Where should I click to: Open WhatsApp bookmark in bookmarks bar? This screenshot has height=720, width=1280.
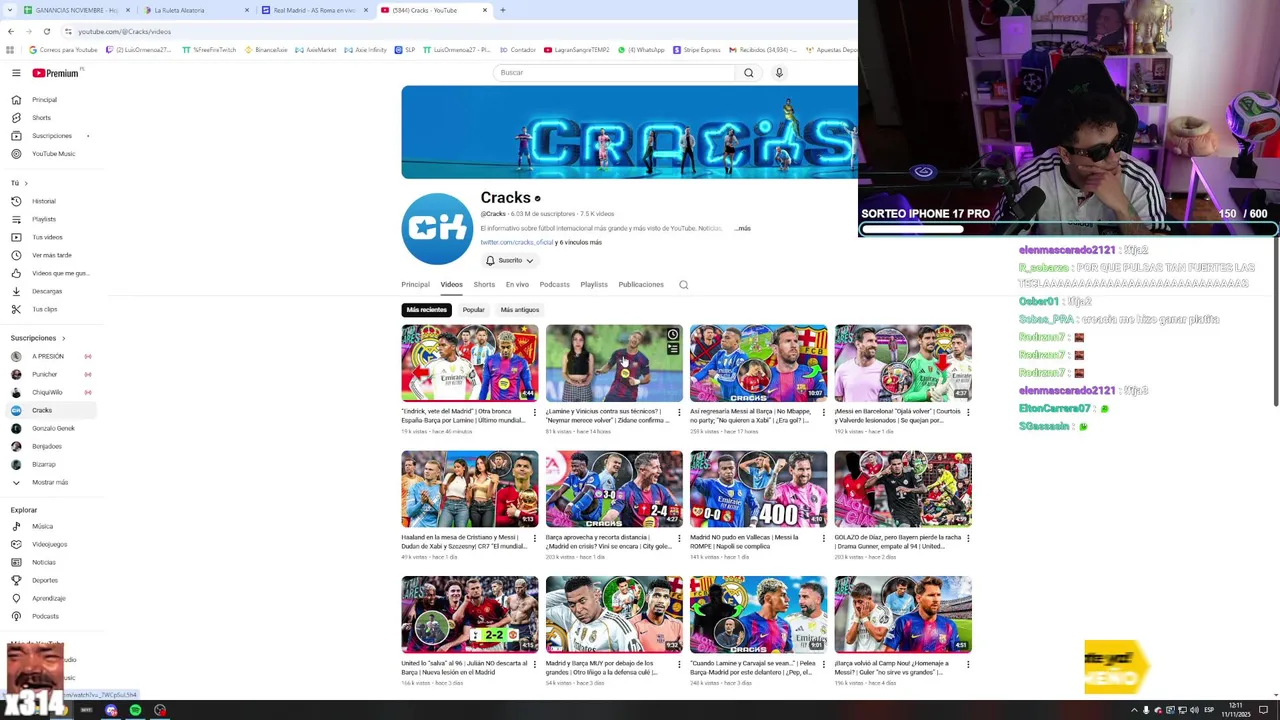[x=641, y=49]
